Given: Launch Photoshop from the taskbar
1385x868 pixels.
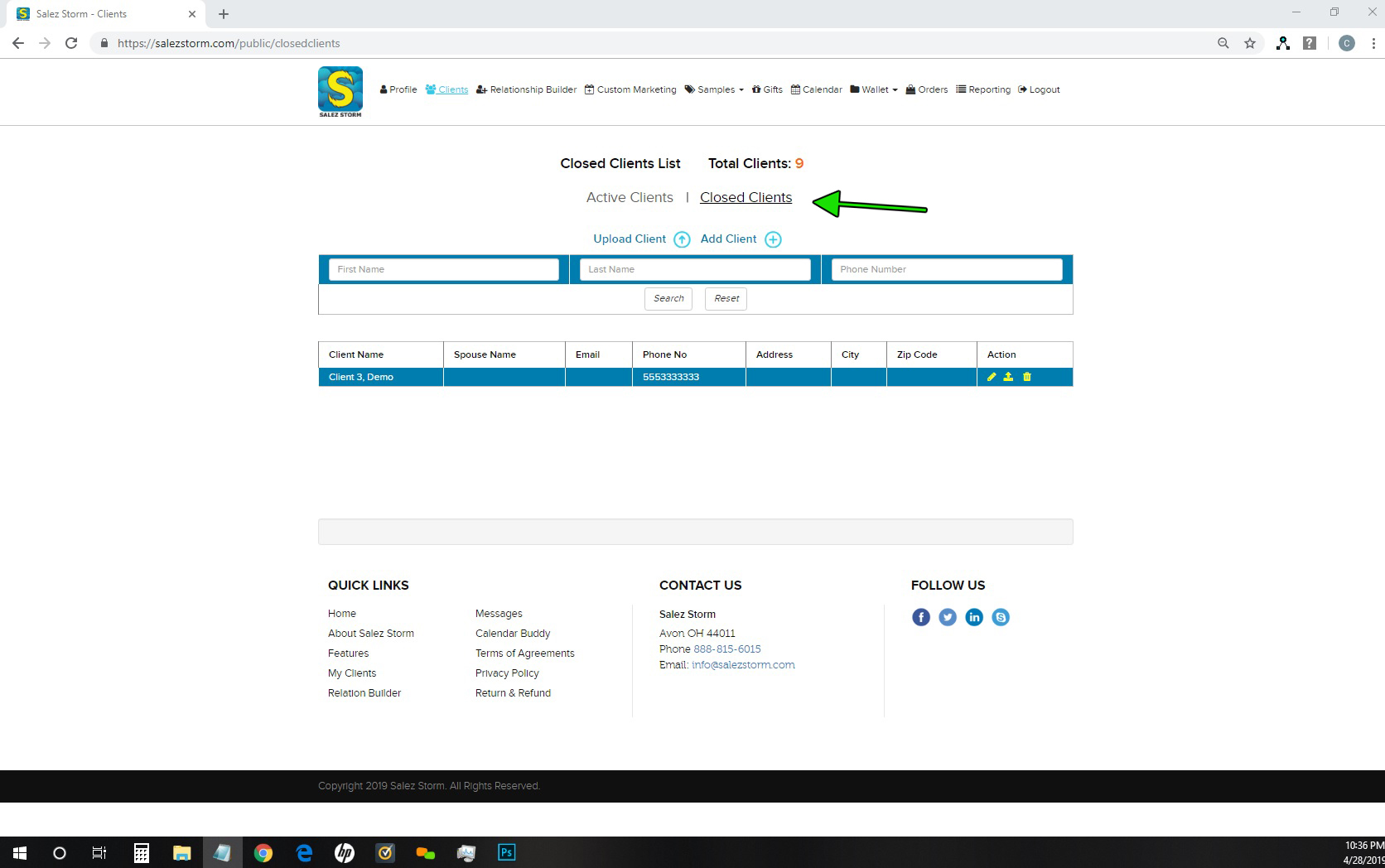Looking at the screenshot, I should click(507, 852).
